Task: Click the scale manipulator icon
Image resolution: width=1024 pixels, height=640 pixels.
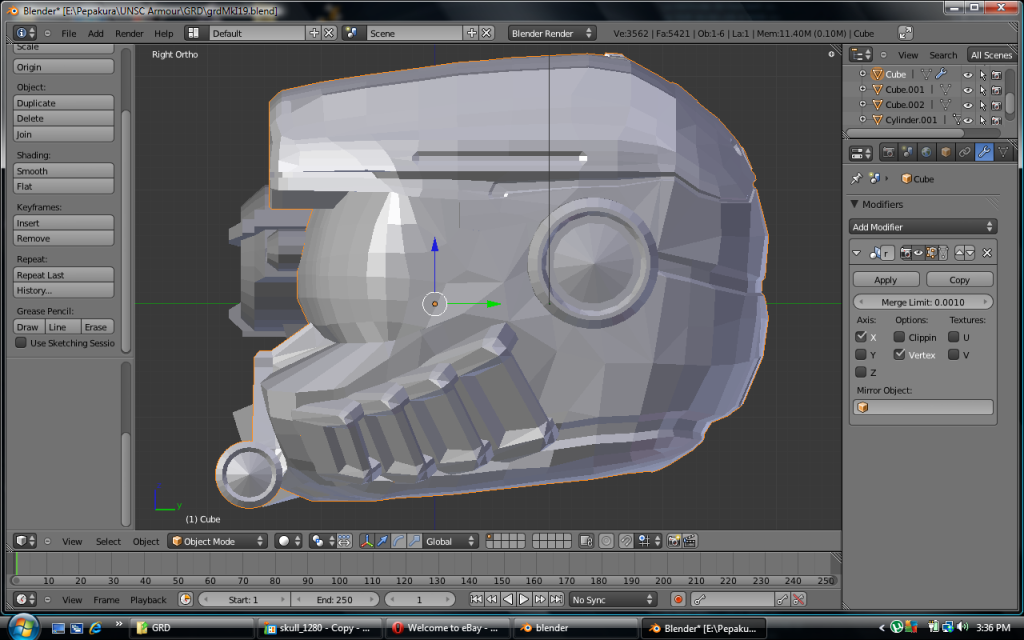Action: pos(414,541)
